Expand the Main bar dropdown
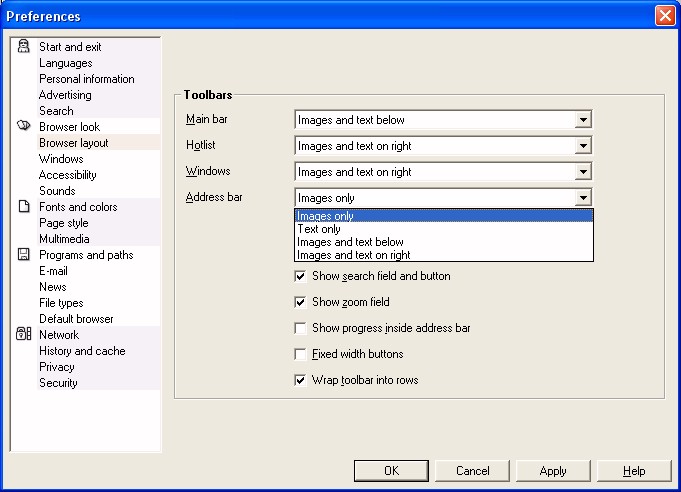Viewport: 681px width, 492px height. point(583,120)
